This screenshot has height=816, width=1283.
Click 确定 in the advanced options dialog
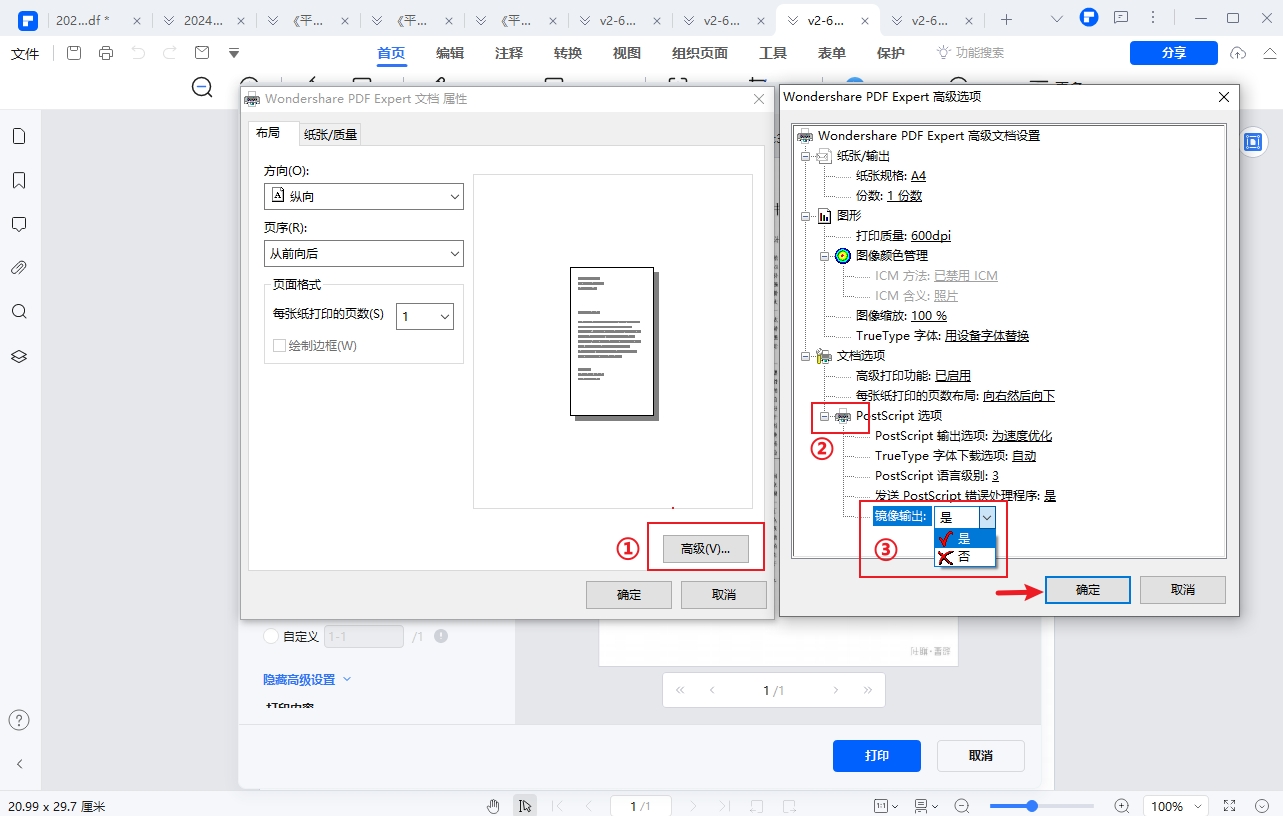[1088, 590]
